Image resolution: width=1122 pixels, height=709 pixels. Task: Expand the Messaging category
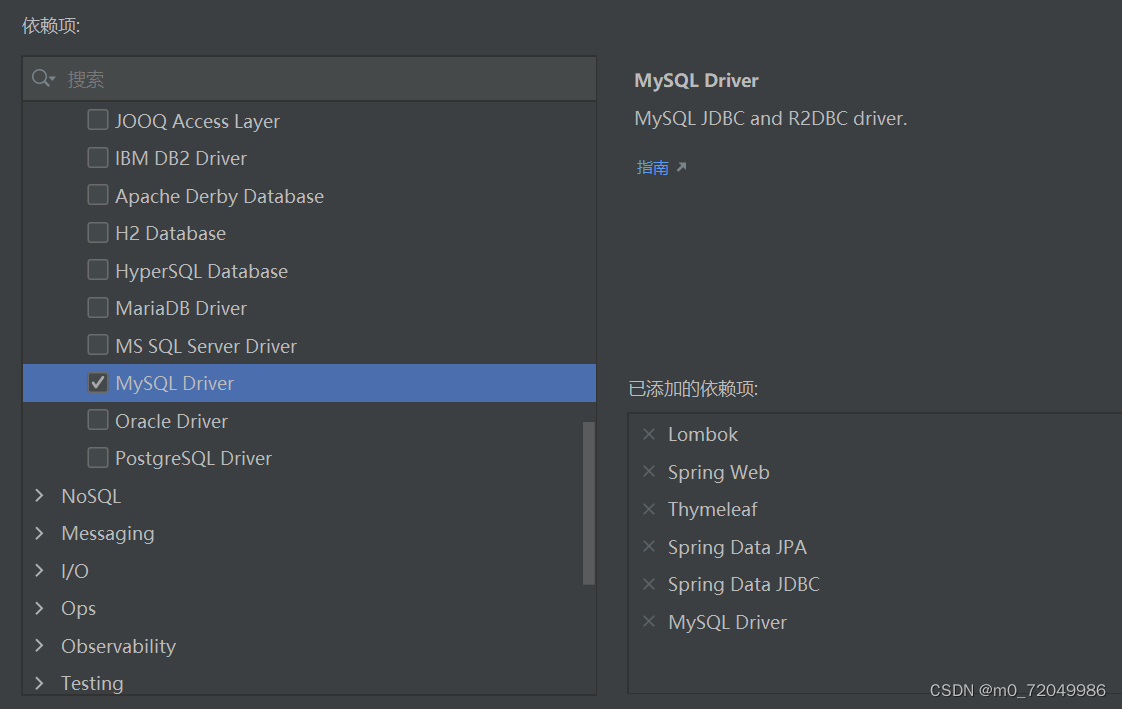point(39,533)
